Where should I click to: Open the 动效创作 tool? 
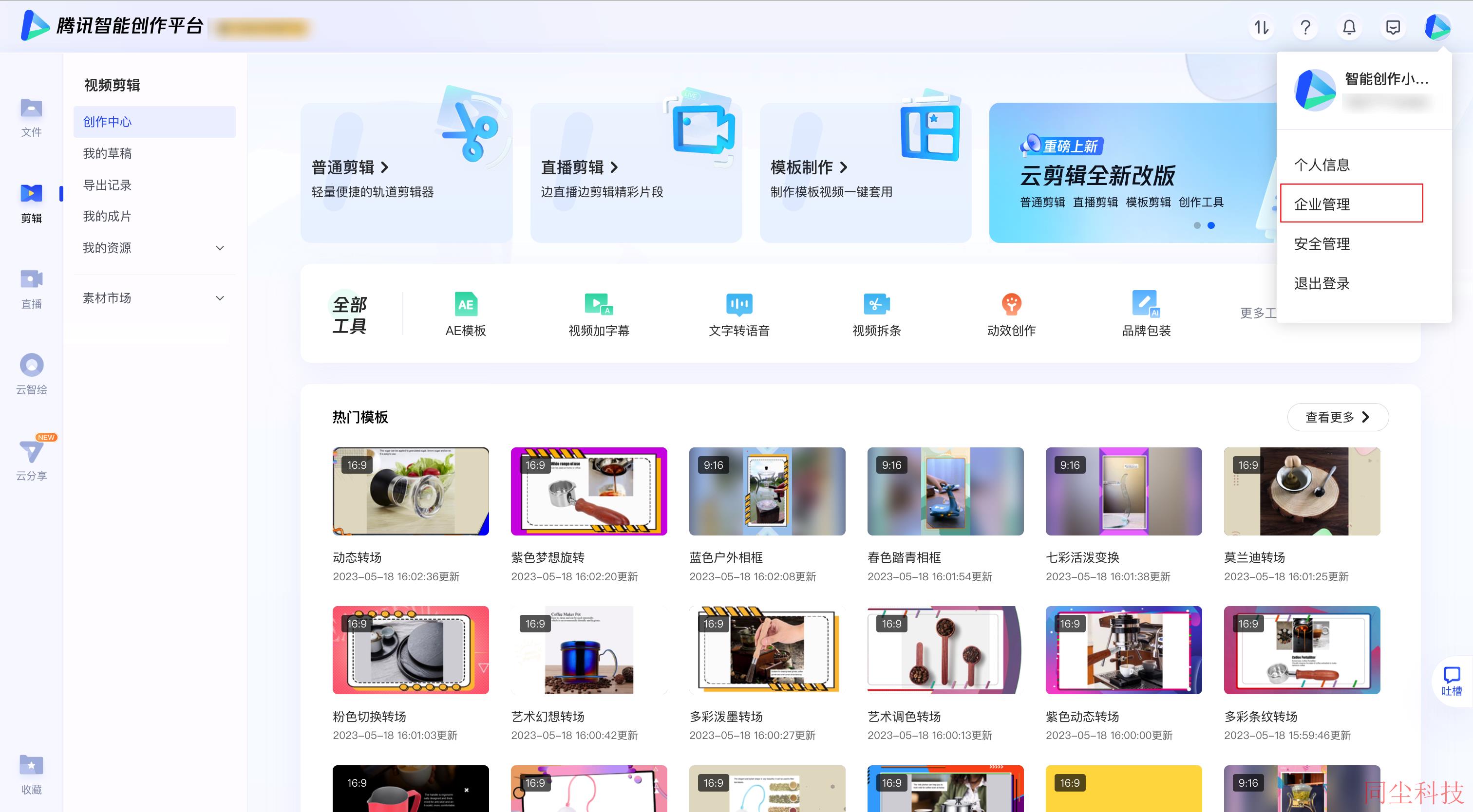point(1011,314)
